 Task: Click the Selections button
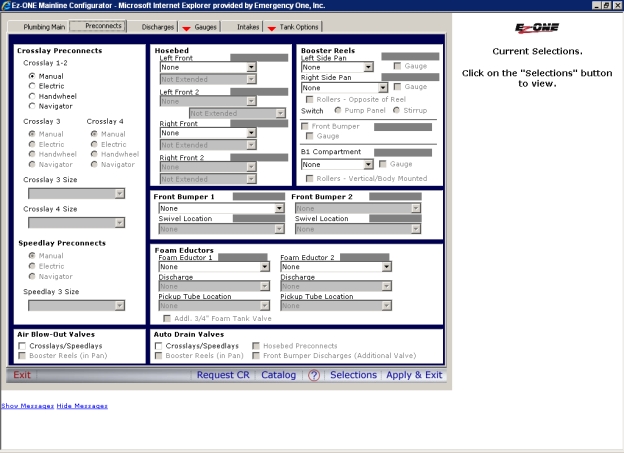(353, 375)
